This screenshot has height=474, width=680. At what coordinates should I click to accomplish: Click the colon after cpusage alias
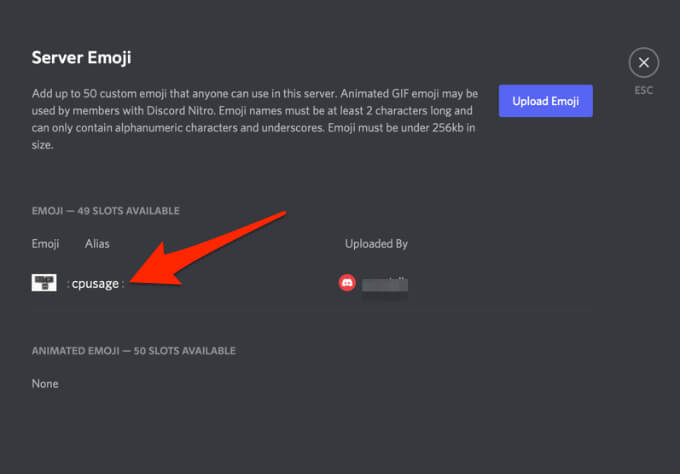[123, 284]
